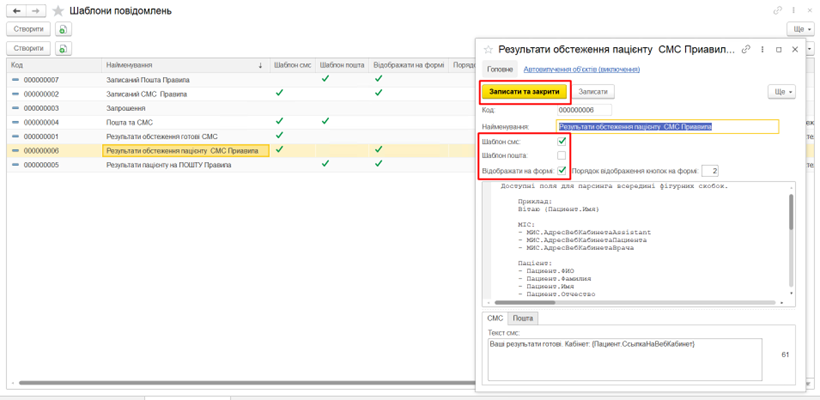The height and width of the screenshot is (400, 820).
Task: Add the dialog form to favorites
Action: tap(487, 49)
